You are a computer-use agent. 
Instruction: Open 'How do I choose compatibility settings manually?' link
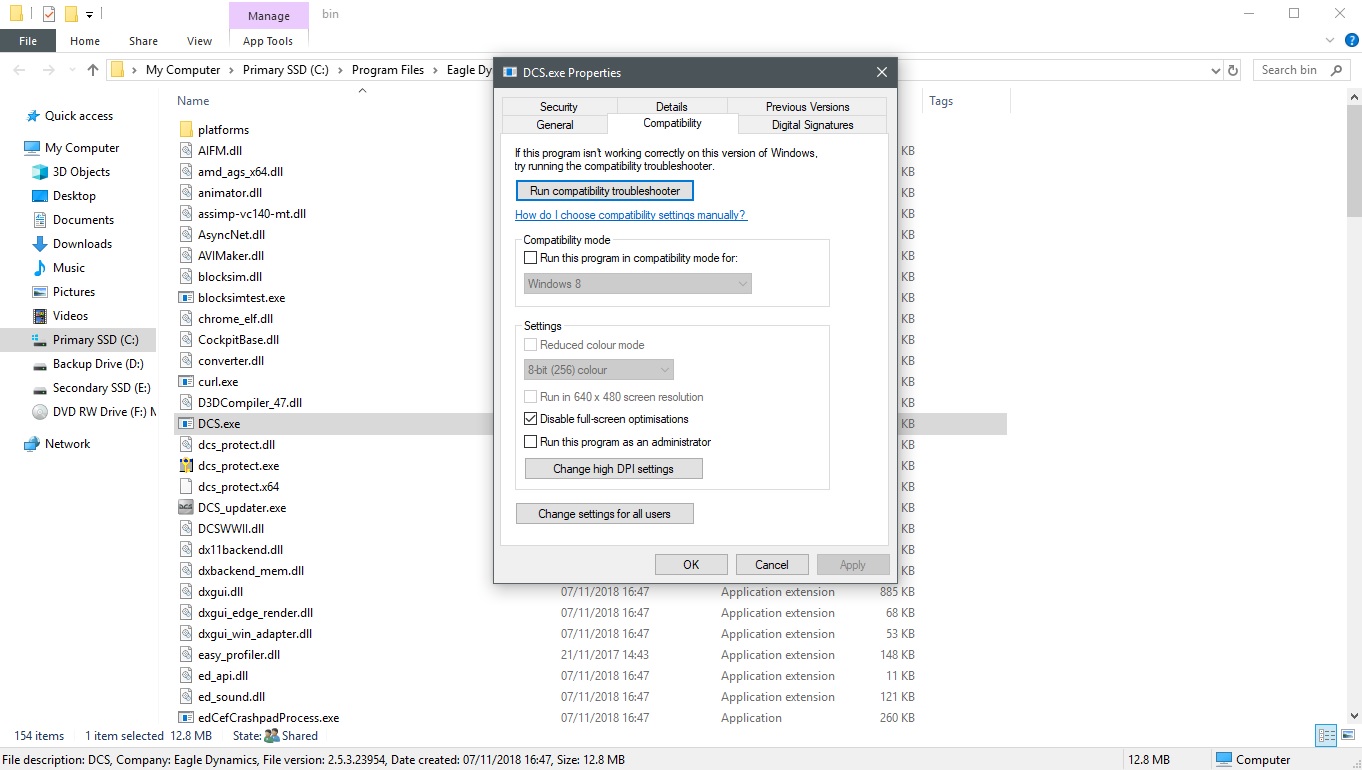coord(631,215)
